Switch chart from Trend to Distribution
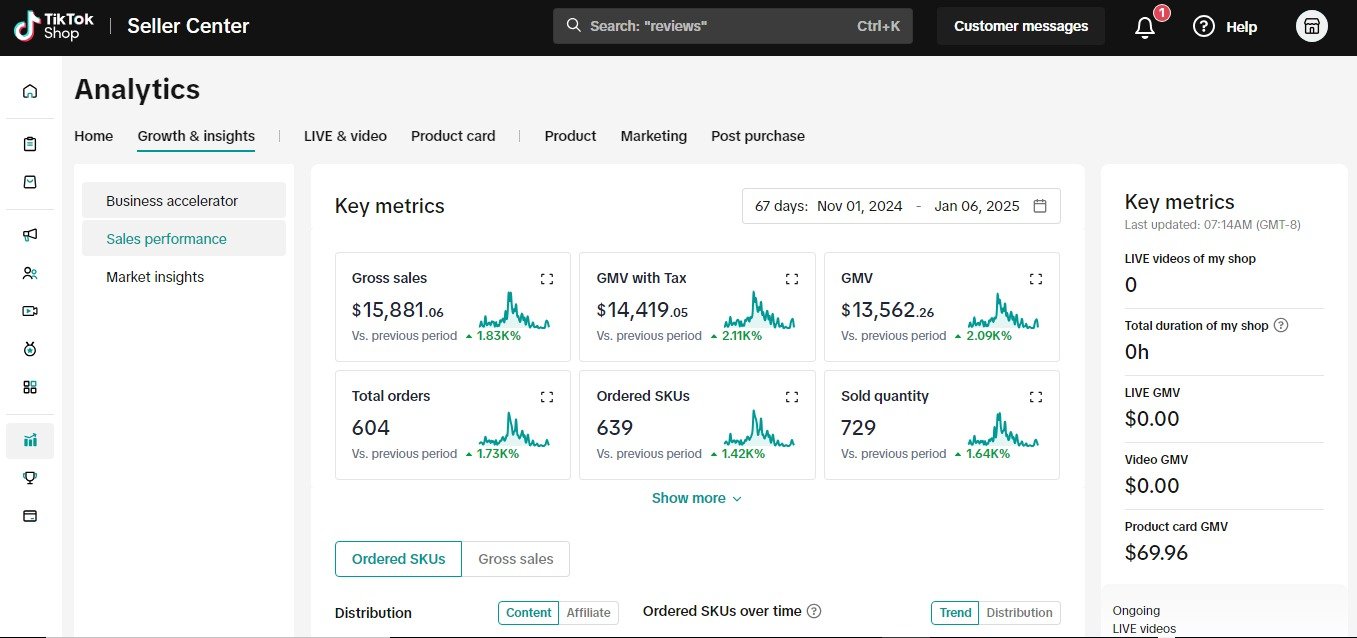 tap(1019, 613)
